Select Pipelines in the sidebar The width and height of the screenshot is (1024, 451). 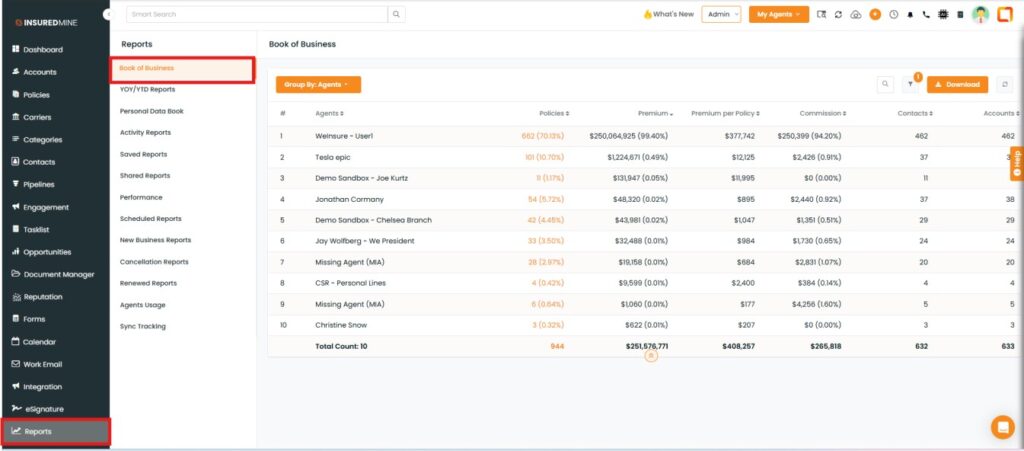tap(39, 184)
